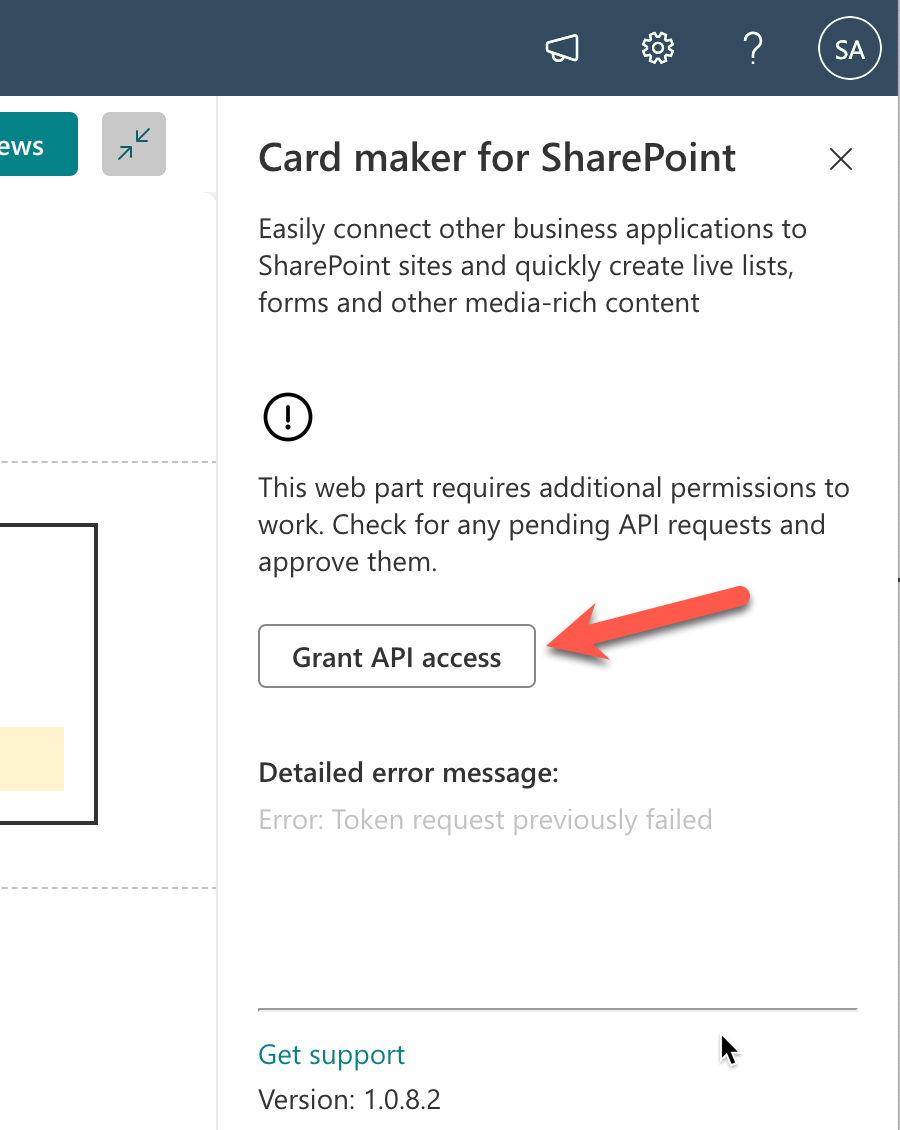Open the SA account avatar menu
The height and width of the screenshot is (1130, 900).
(x=849, y=47)
